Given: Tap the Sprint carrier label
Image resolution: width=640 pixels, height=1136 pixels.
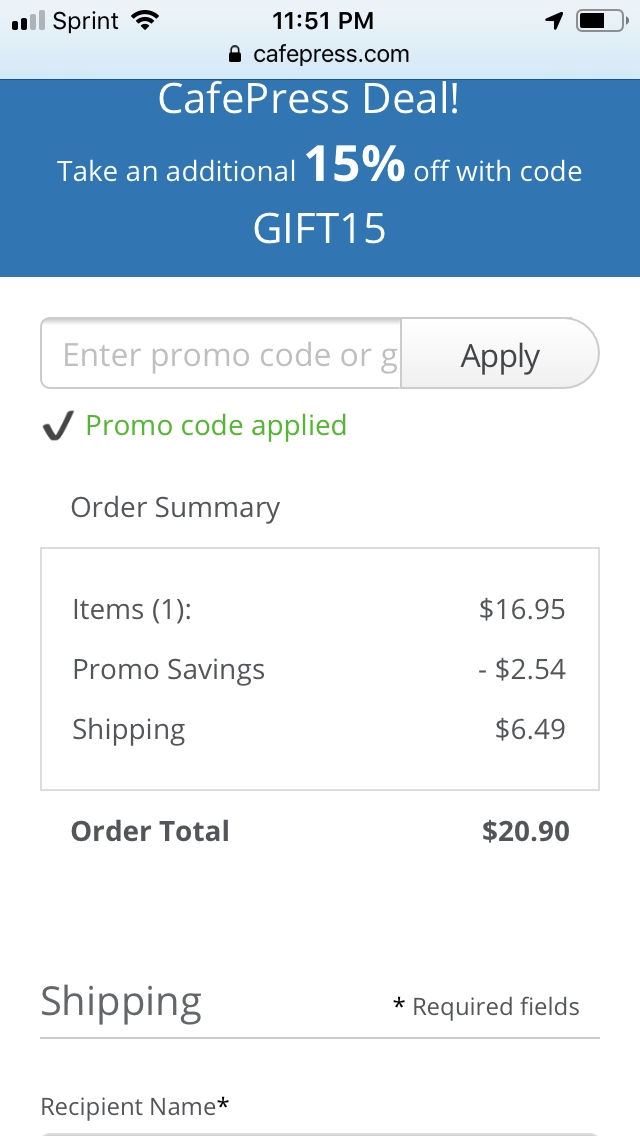Looking at the screenshot, I should coord(84,21).
